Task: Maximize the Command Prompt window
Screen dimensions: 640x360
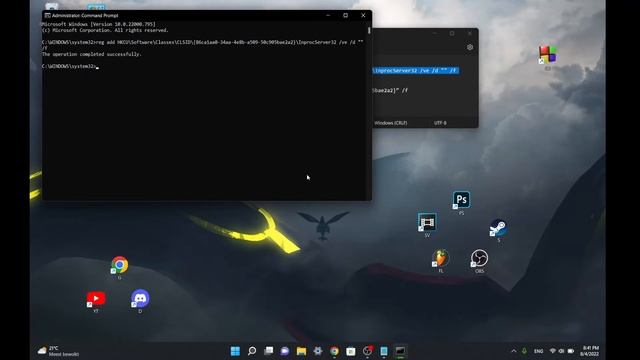Action: pyautogui.click(x=345, y=16)
